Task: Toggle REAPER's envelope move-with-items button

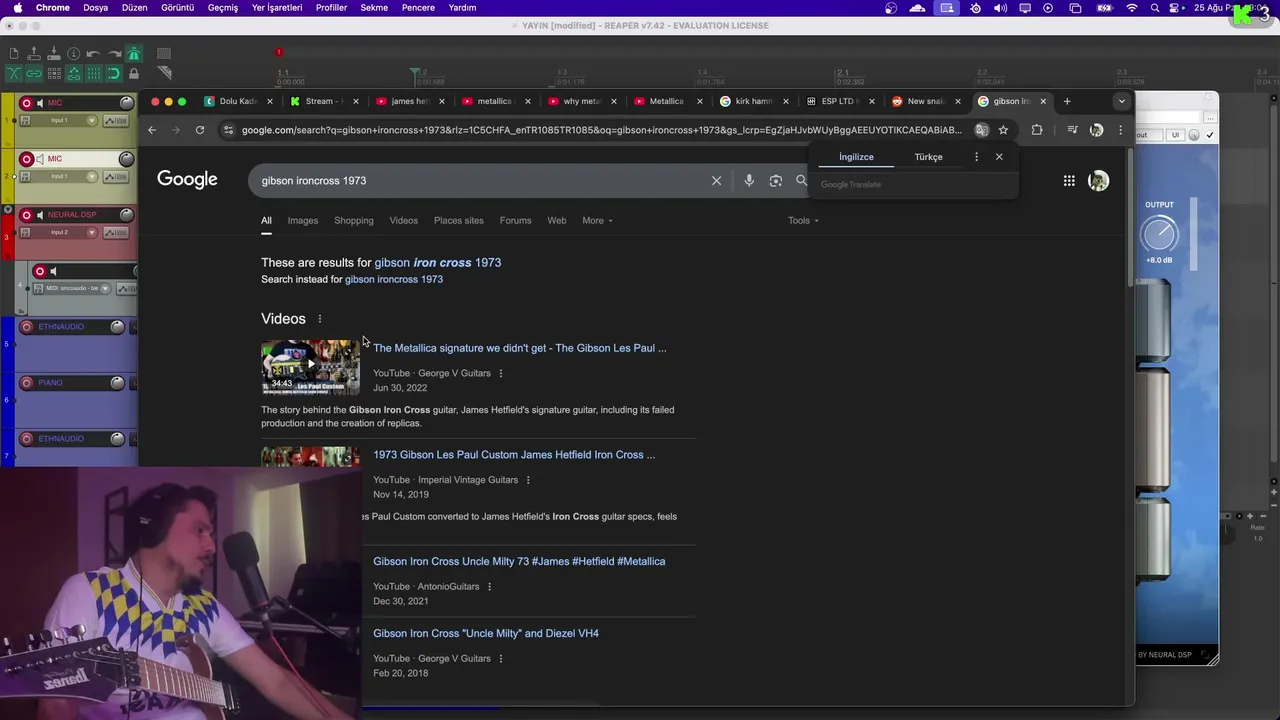Action: (74, 73)
